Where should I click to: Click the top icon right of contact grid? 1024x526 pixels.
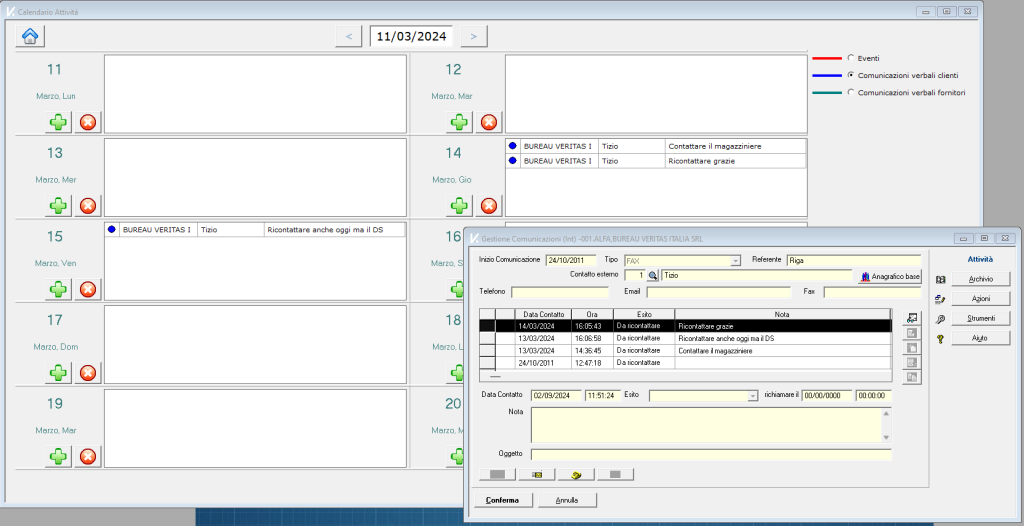click(910, 317)
